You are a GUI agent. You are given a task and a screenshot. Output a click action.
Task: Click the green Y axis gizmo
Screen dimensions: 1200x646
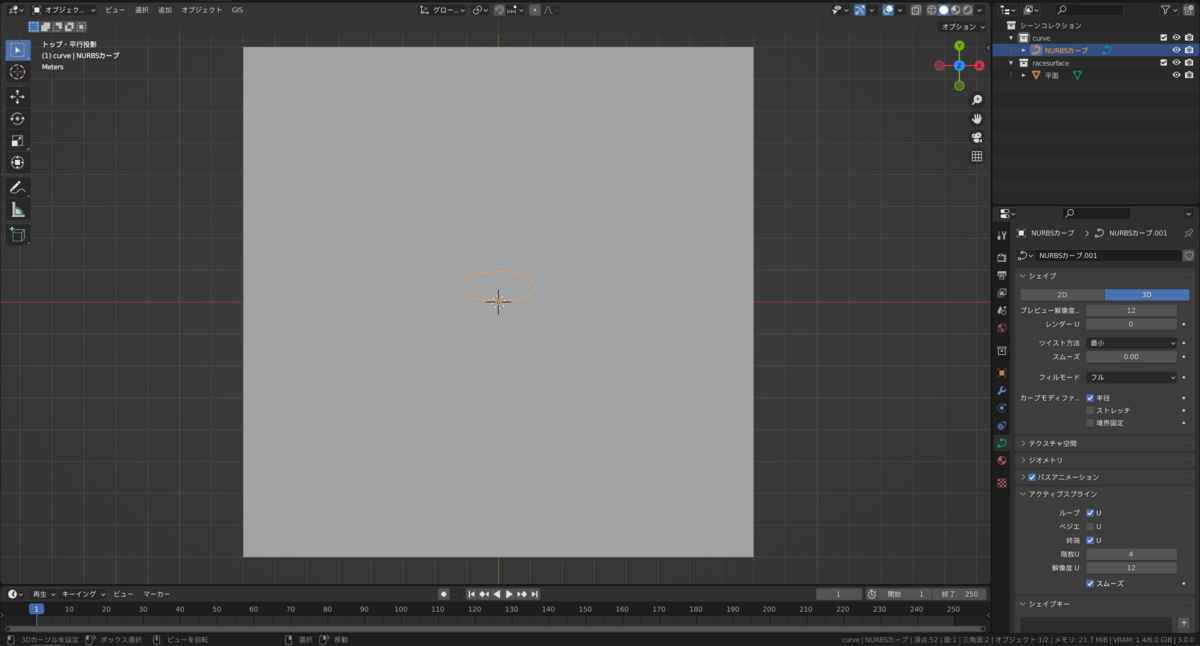click(x=959, y=46)
